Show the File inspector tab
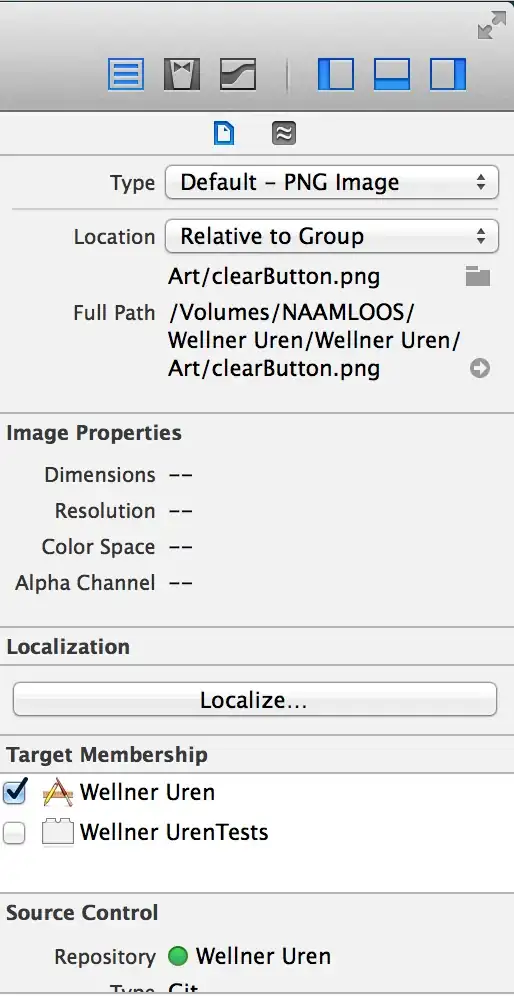The width and height of the screenshot is (514, 996). [224, 133]
